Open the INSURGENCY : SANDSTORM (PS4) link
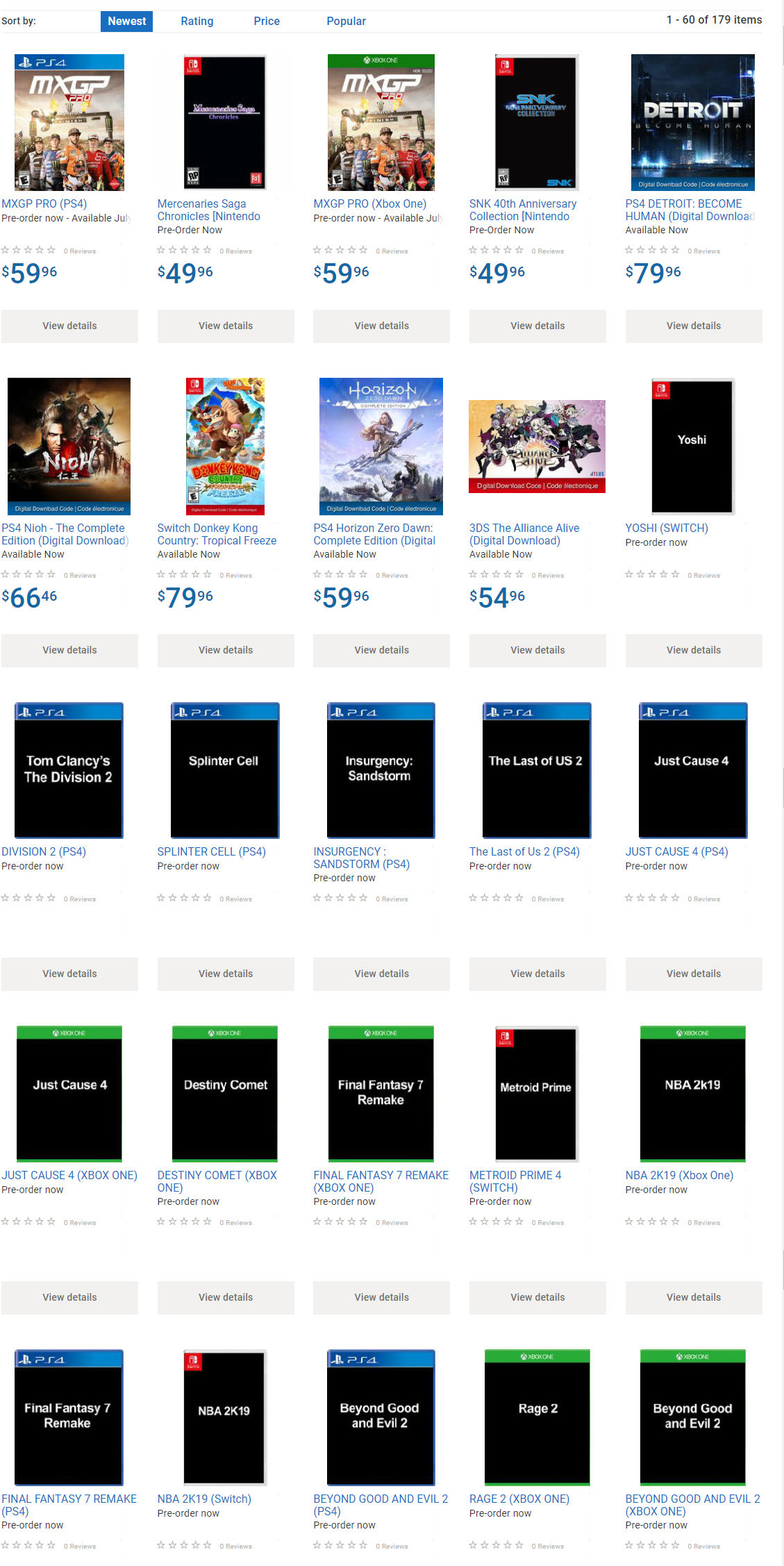This screenshot has width=784, height=1566. (361, 858)
